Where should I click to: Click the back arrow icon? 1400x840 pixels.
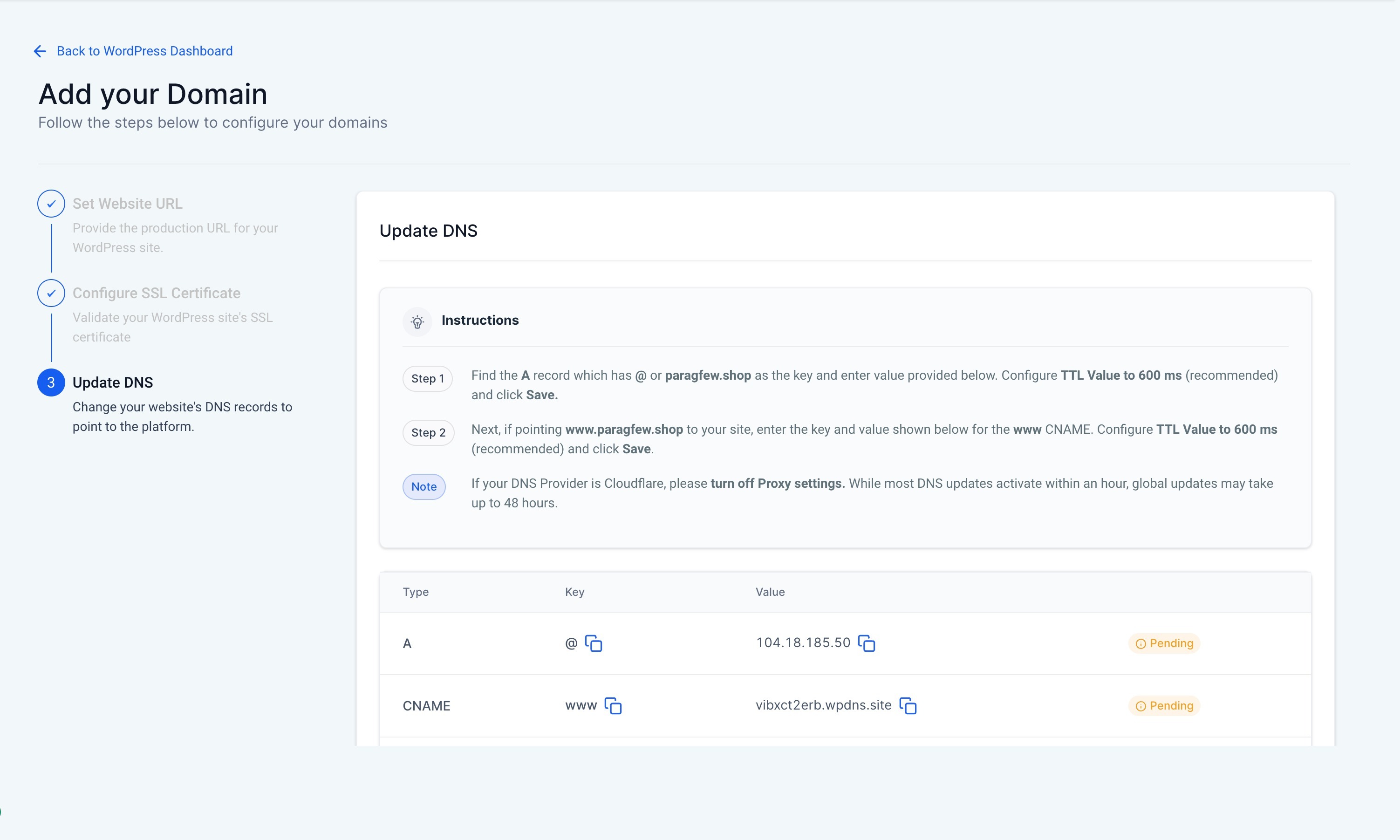pyautogui.click(x=40, y=52)
